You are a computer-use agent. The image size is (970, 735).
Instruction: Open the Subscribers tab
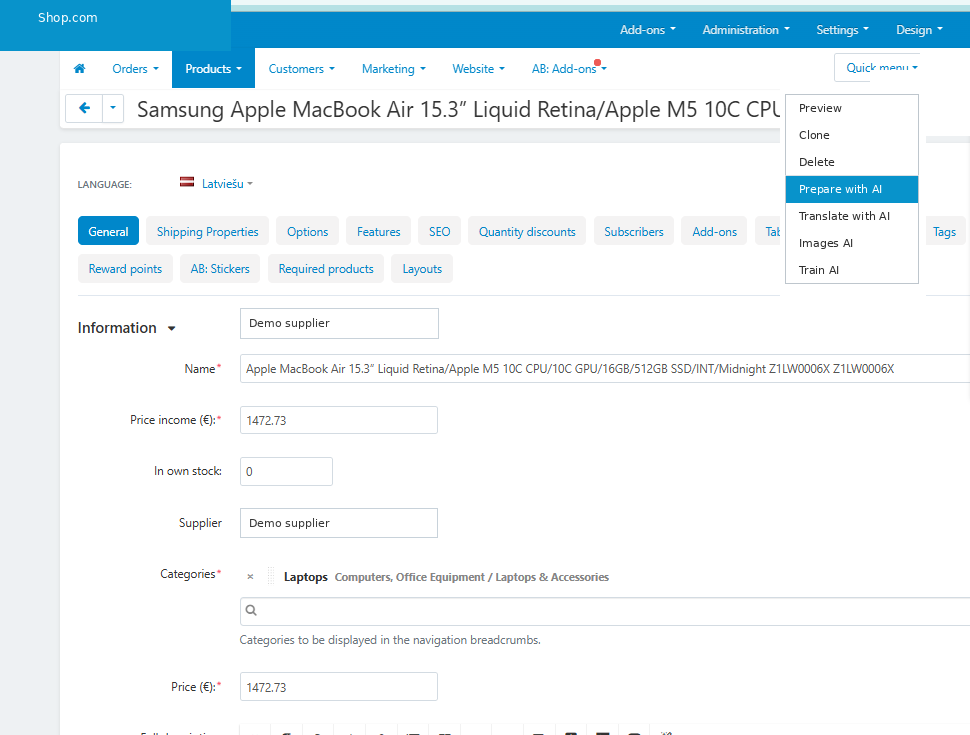(633, 231)
